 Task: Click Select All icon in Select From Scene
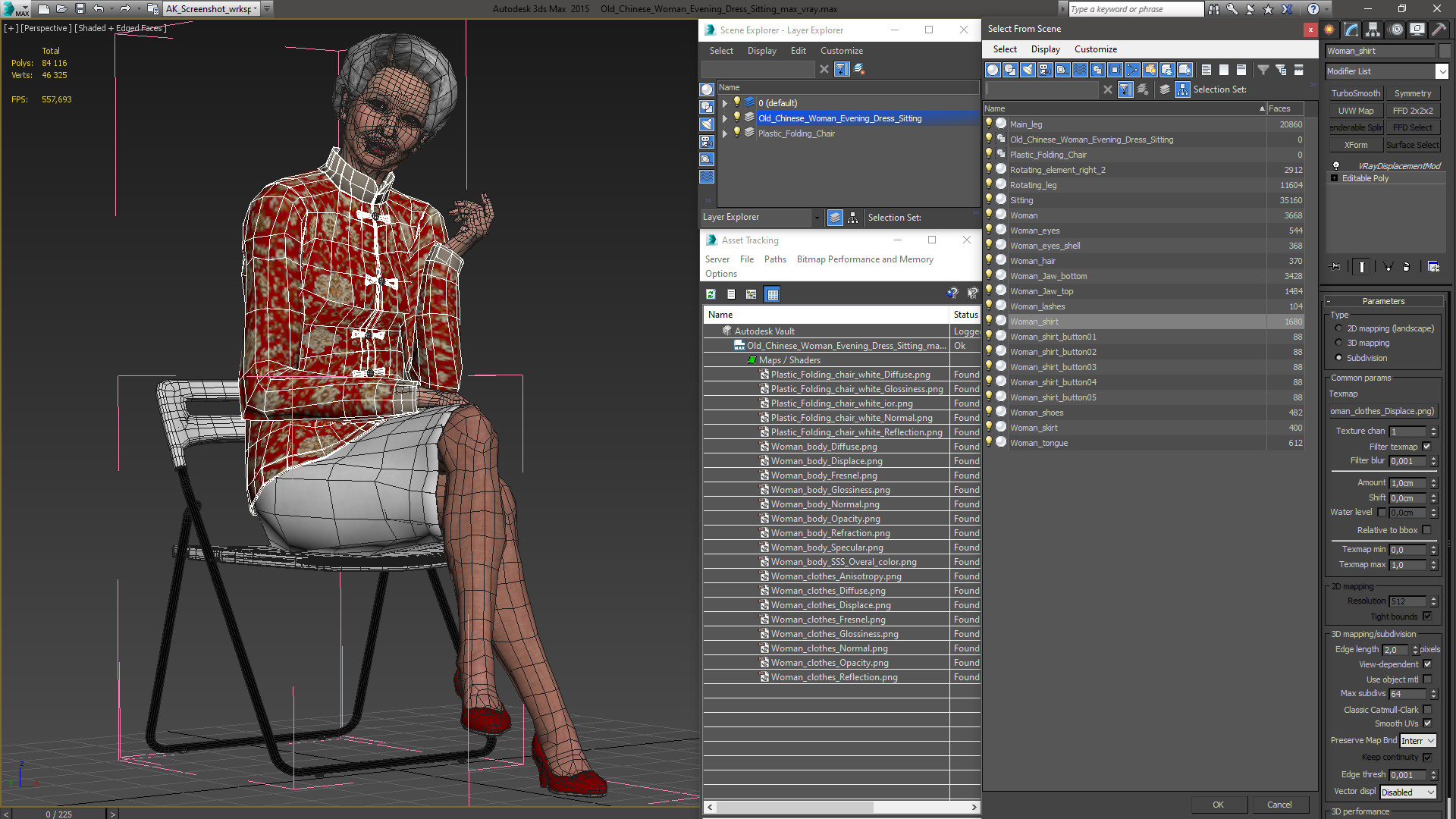pos(1207,70)
